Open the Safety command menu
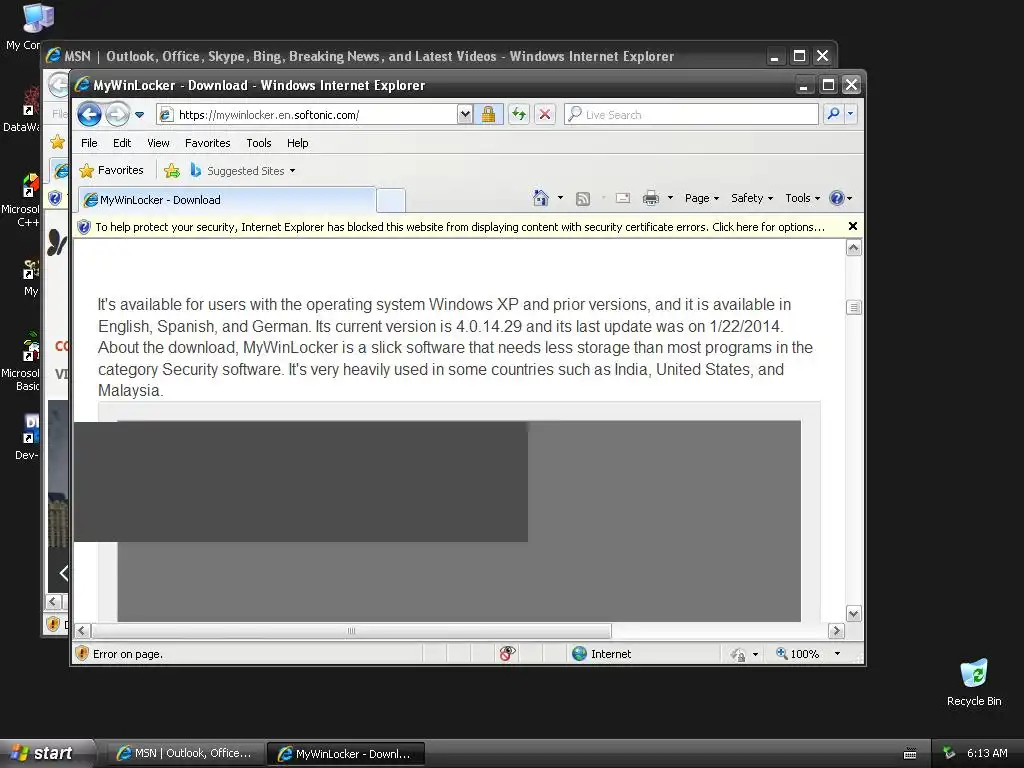Viewport: 1024px width, 768px height. tap(752, 198)
